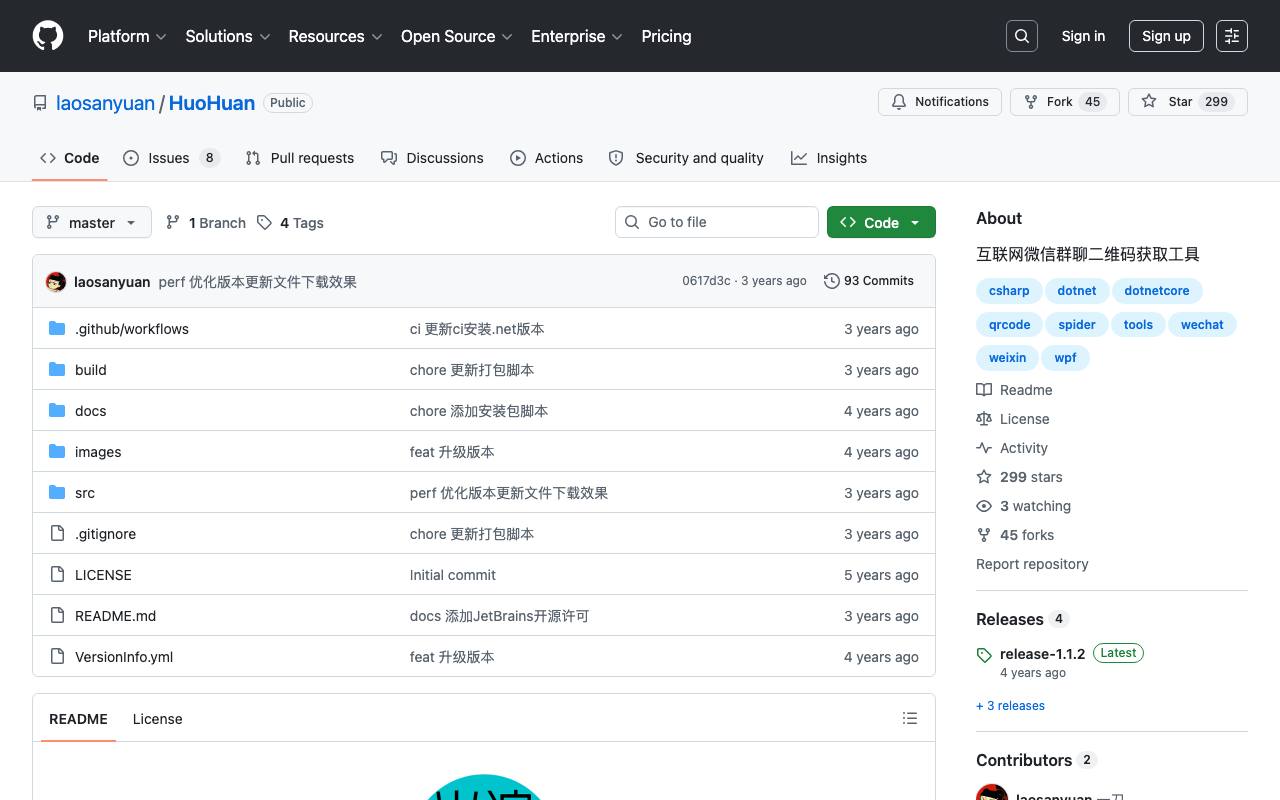Open the 1 Branch link
1280x800 pixels.
pyautogui.click(x=206, y=222)
